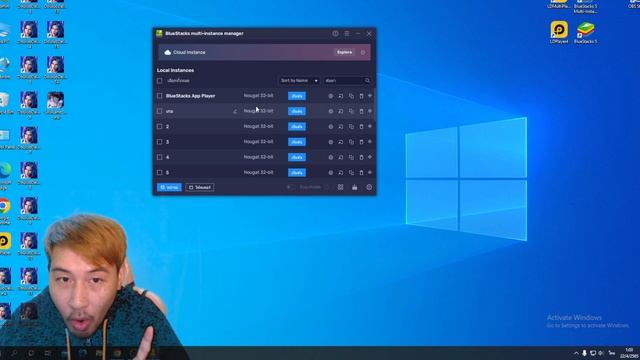Screen dimensions: 640x360
Task: Click the volume icon in system tray
Action: [x=600, y=353]
